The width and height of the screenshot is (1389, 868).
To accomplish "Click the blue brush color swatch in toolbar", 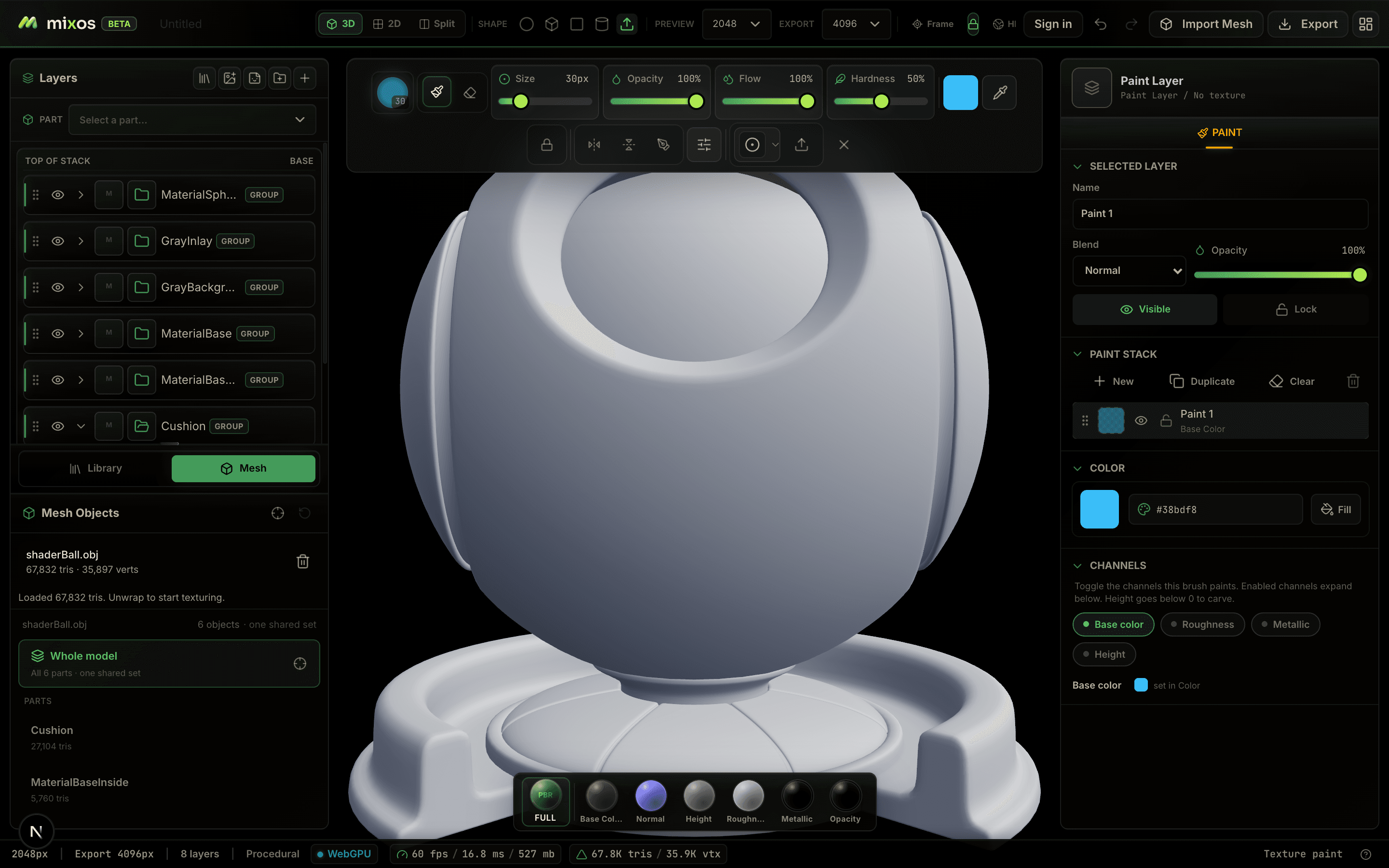I will [x=960, y=93].
